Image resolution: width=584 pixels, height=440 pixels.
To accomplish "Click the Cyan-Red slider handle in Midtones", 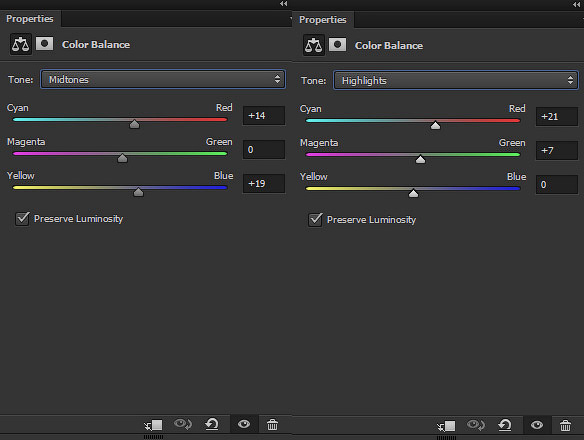I will (x=134, y=124).
